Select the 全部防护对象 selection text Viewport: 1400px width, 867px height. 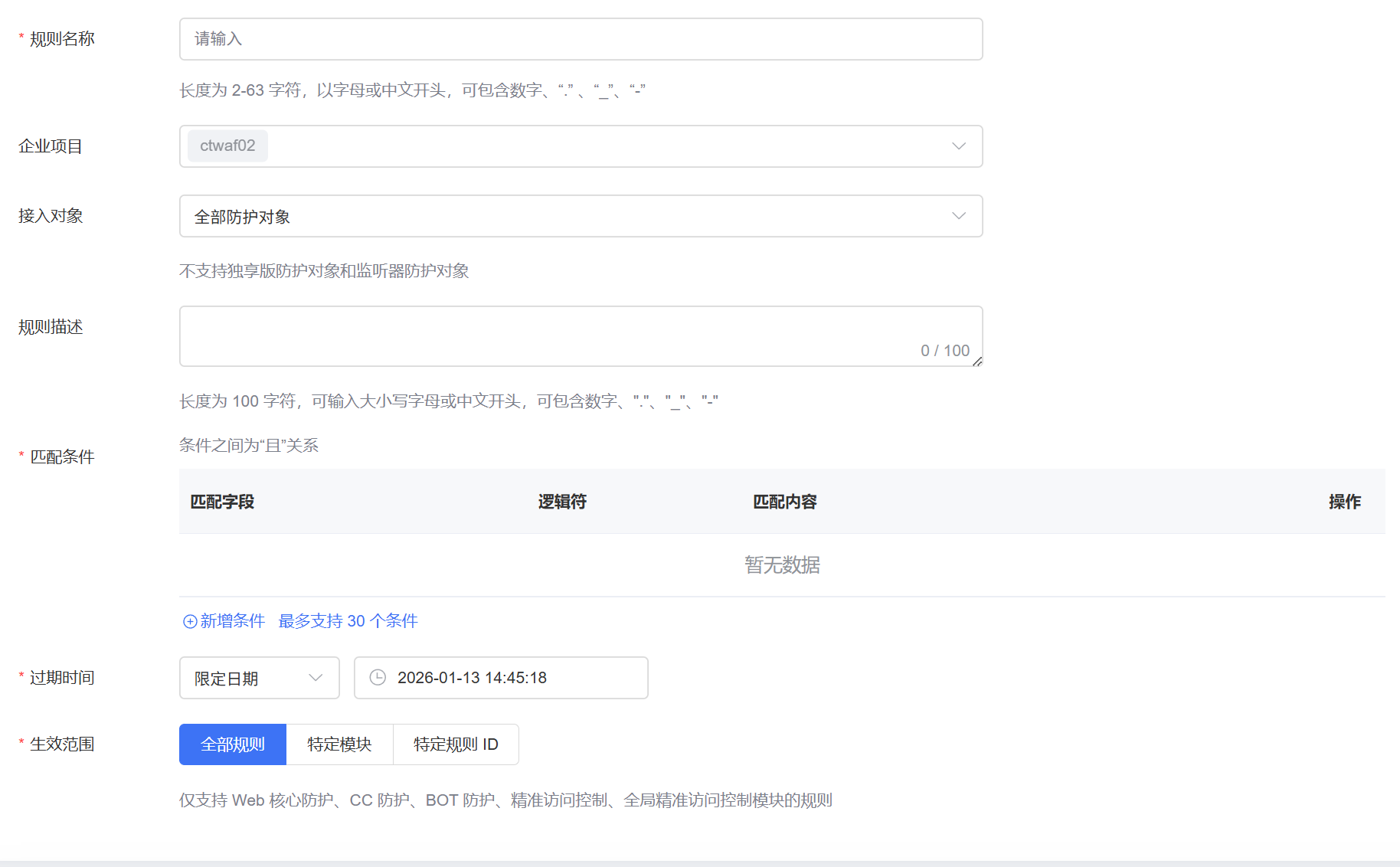pos(242,217)
